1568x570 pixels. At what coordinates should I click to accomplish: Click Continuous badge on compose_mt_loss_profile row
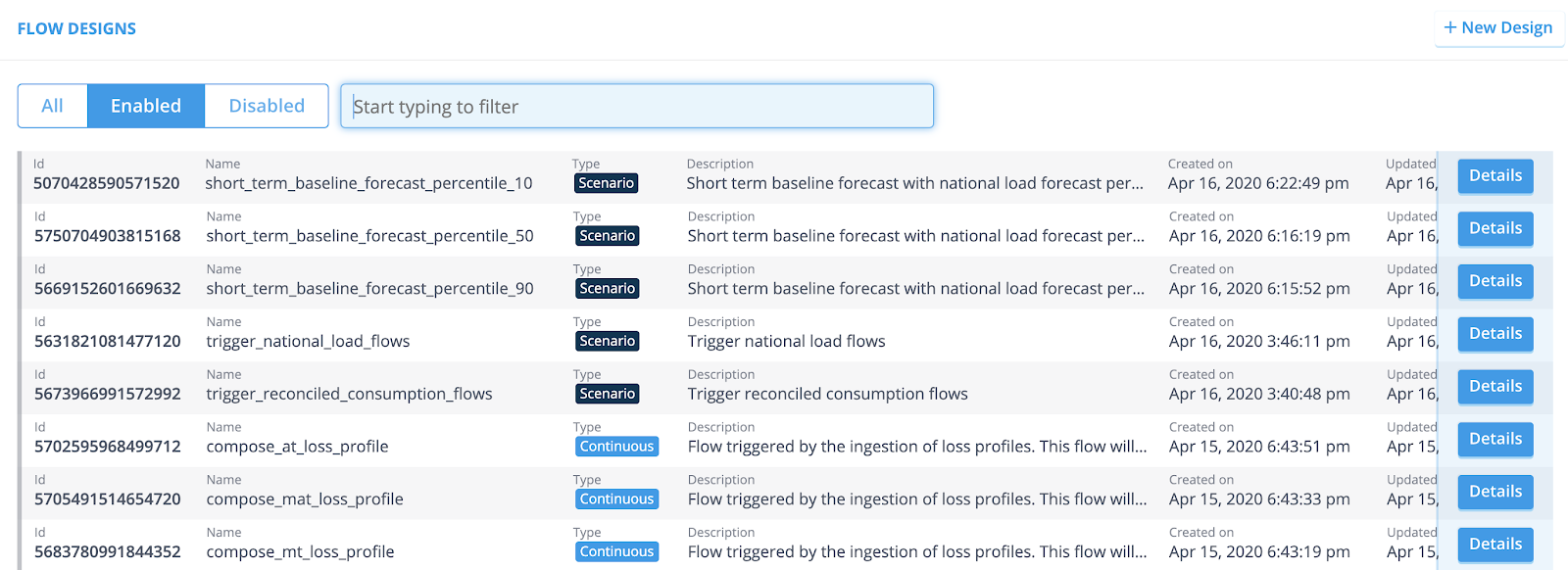(616, 551)
